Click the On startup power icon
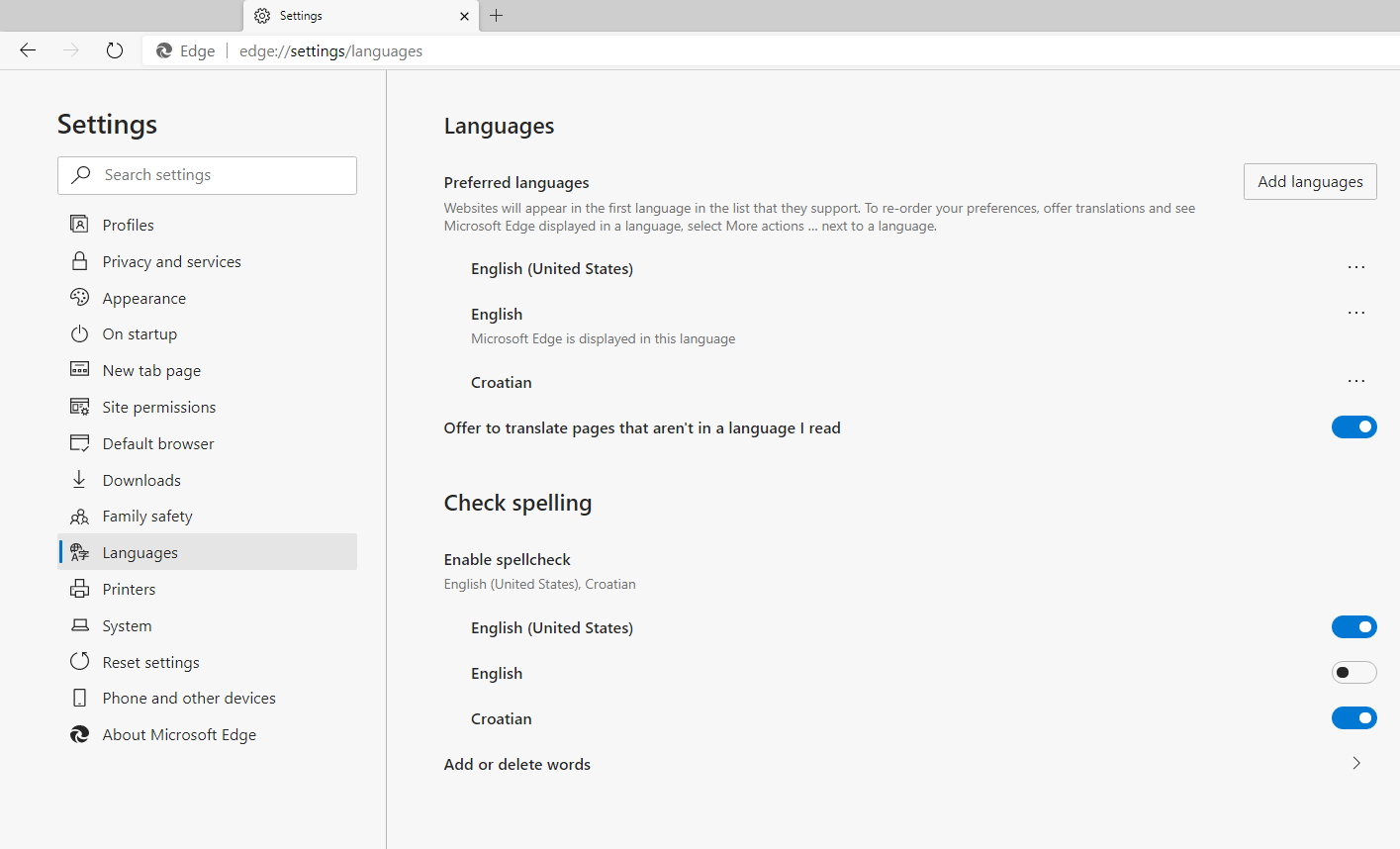This screenshot has width=1400, height=849. (x=79, y=333)
